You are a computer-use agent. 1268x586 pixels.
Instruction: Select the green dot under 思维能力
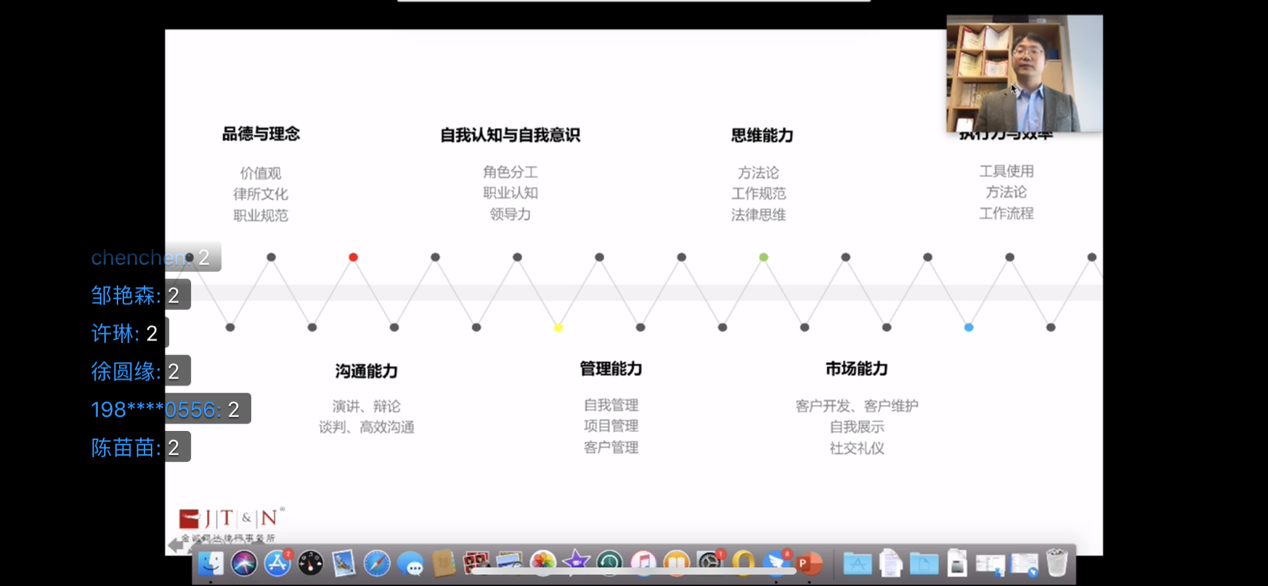pos(764,257)
